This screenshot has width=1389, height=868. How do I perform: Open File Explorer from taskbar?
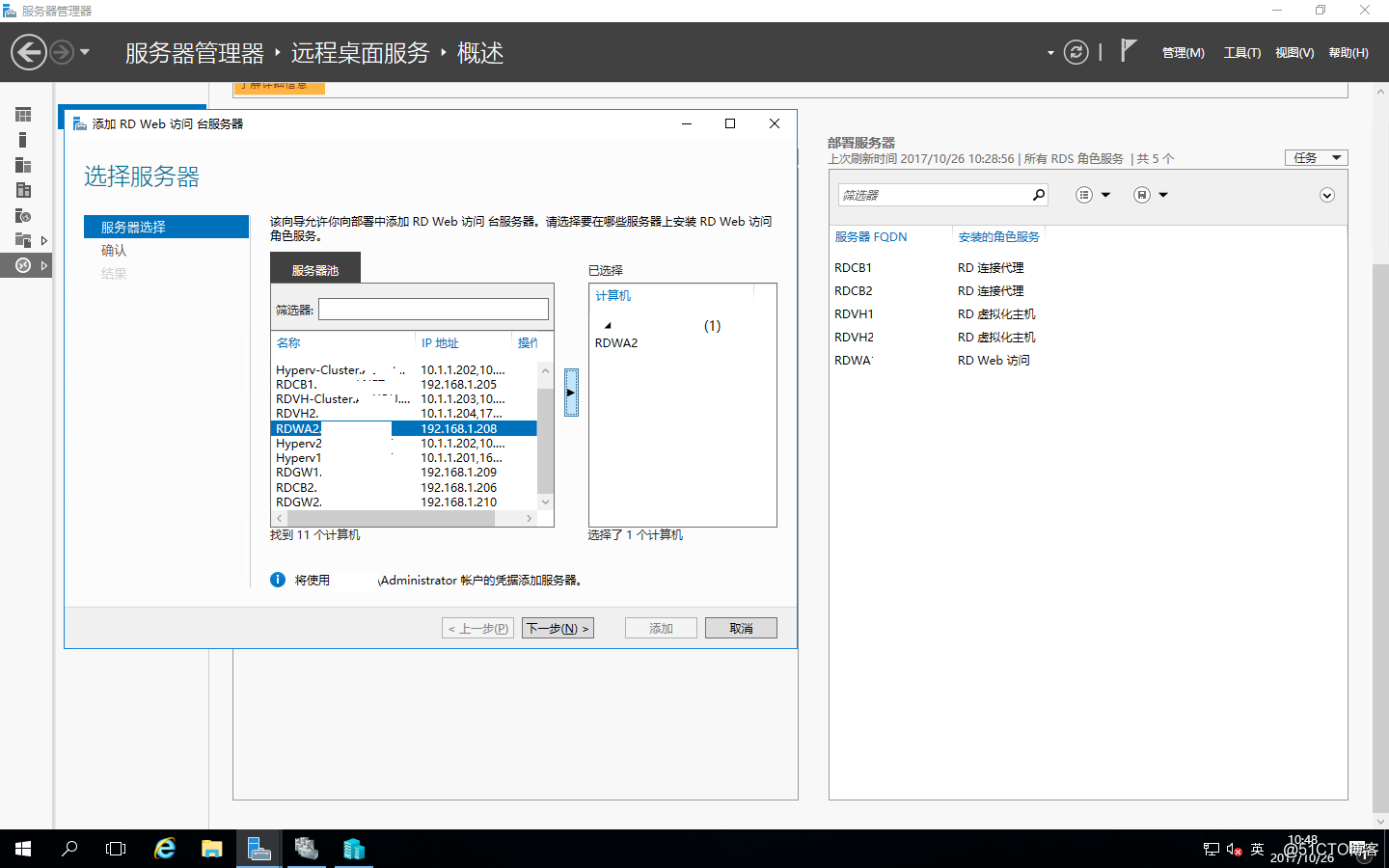click(212, 849)
